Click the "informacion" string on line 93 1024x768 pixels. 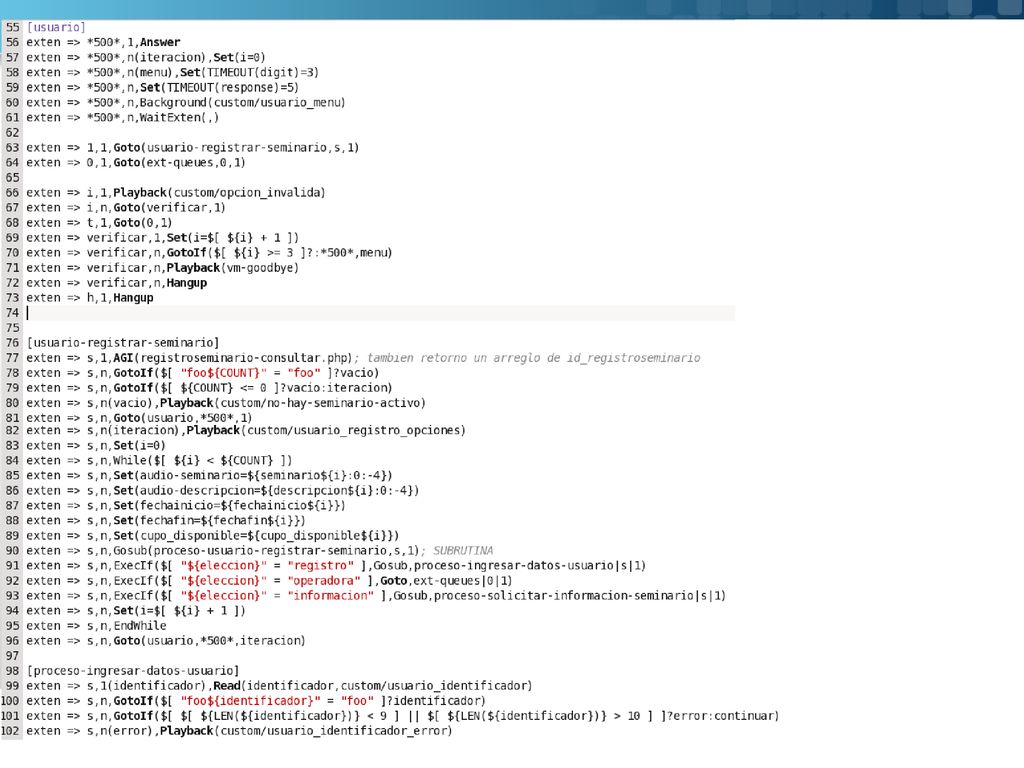[x=330, y=596]
